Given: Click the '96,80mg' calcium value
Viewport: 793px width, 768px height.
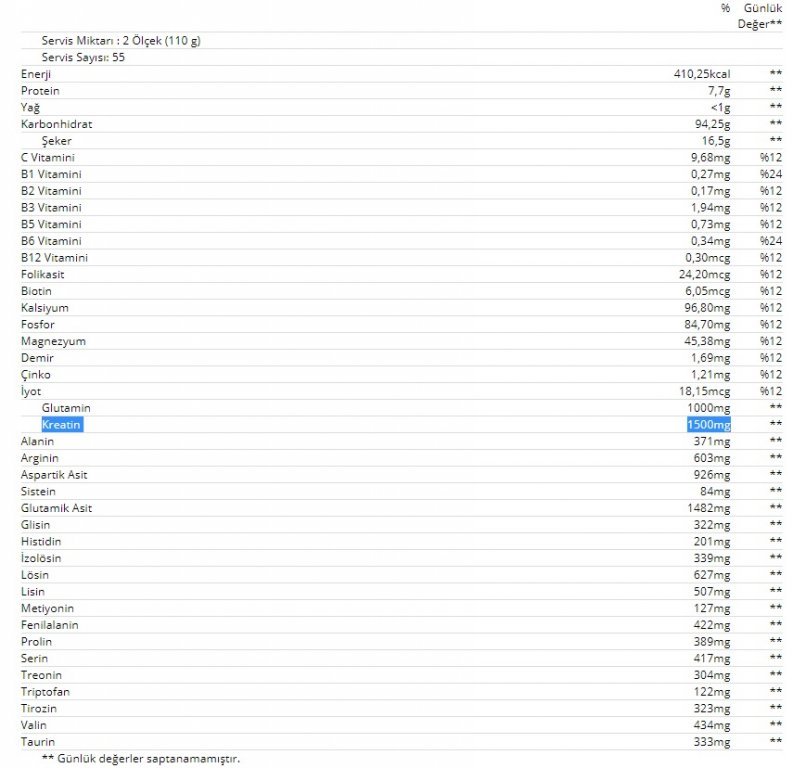Looking at the screenshot, I should click(x=708, y=308).
